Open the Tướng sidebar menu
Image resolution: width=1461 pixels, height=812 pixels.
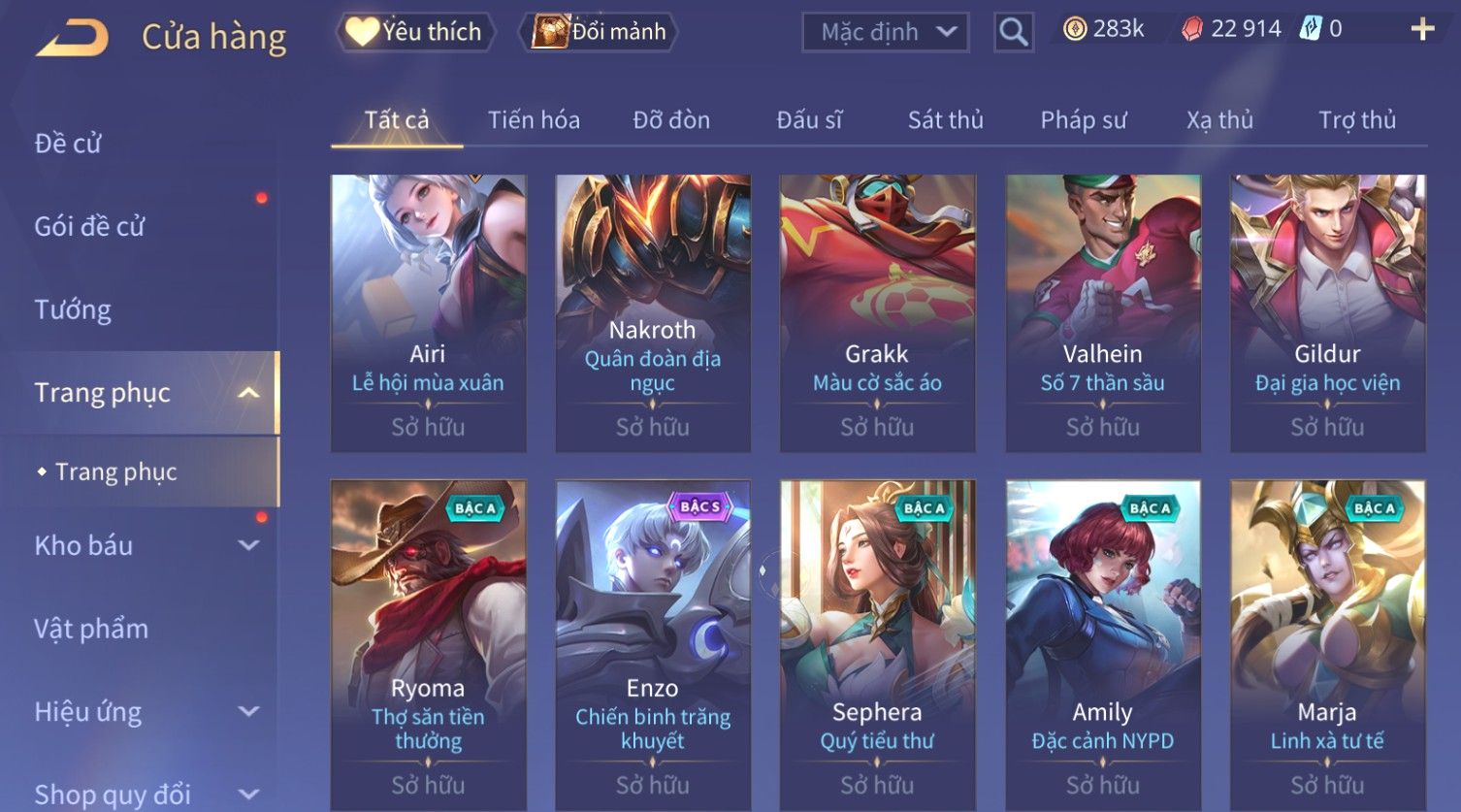[x=73, y=309]
